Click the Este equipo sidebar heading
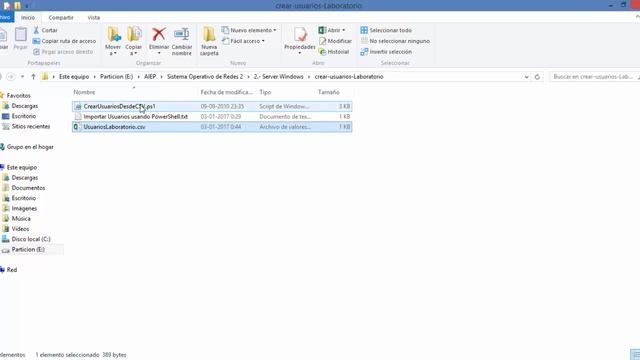 pos(22,167)
